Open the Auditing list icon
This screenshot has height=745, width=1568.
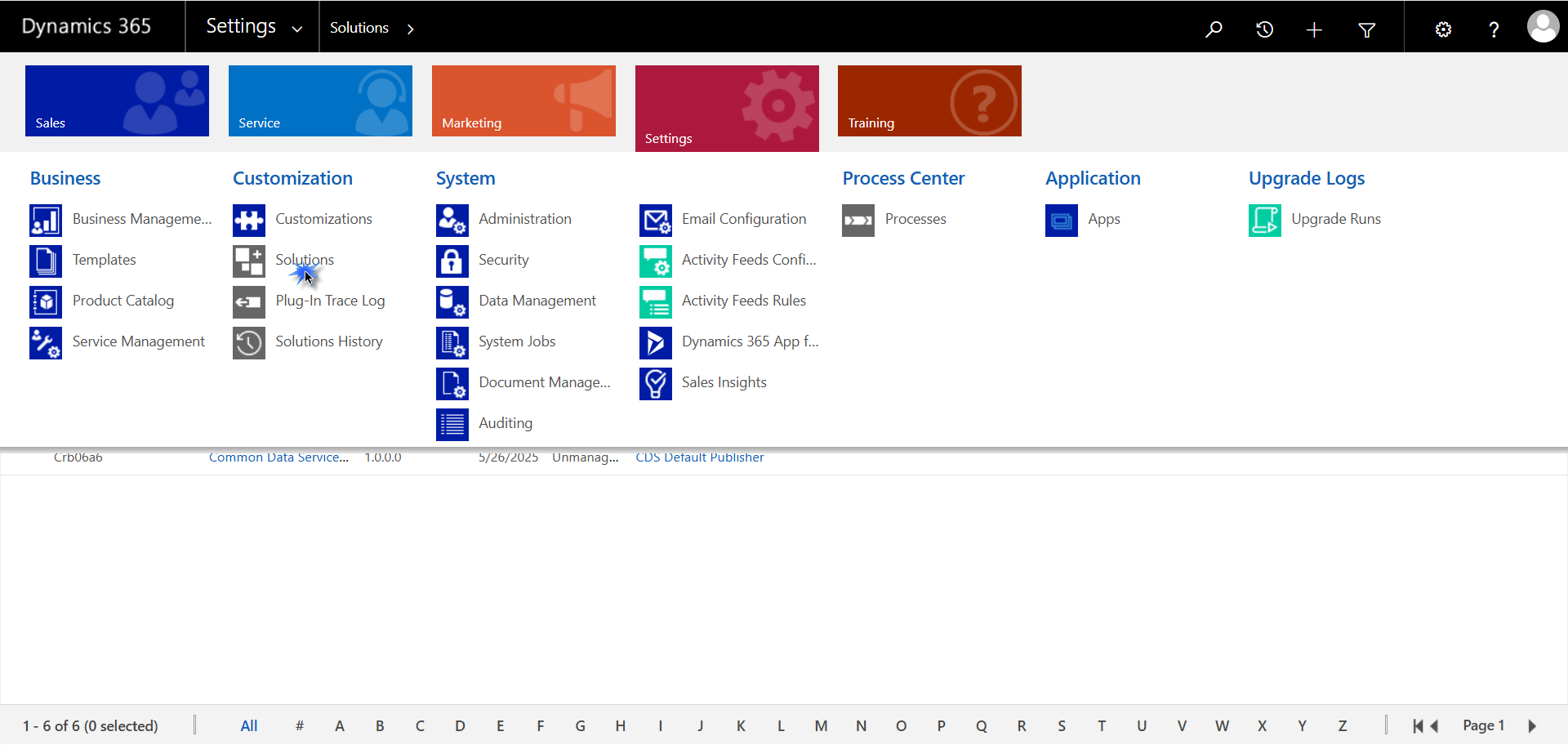click(452, 425)
